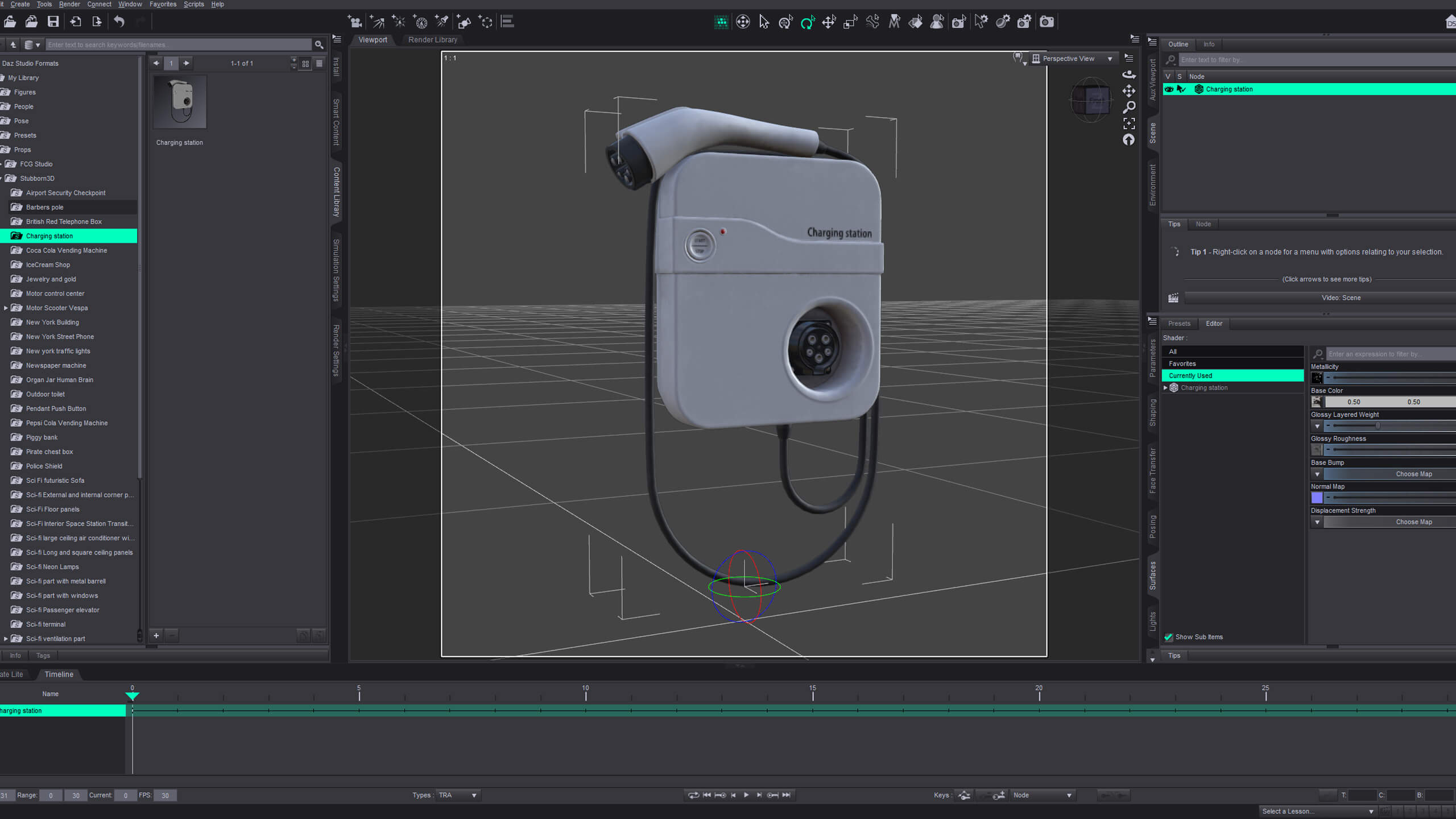Open the Perspective View dropdown

1073,59
